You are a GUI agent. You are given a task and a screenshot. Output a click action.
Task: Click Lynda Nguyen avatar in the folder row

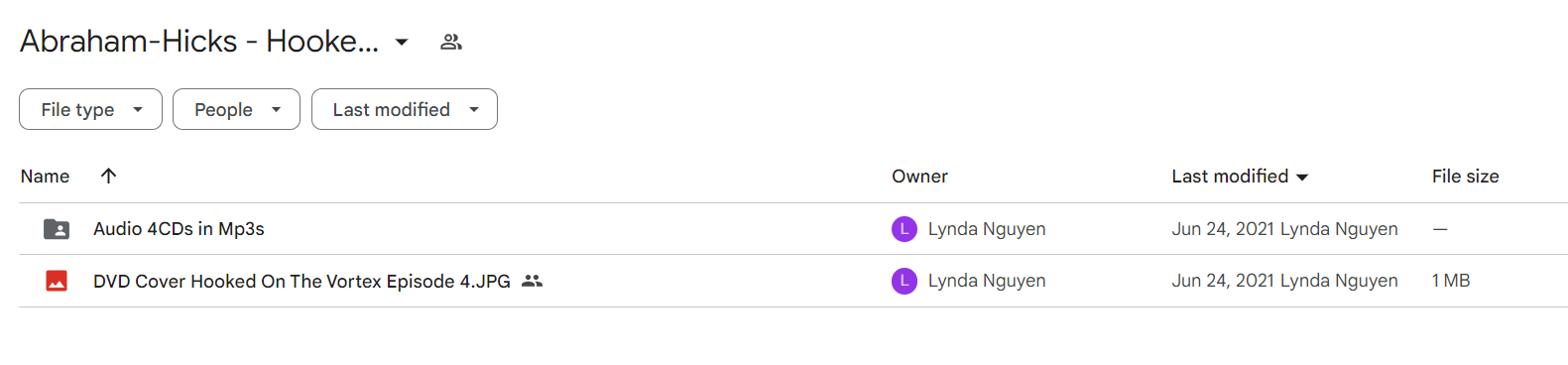905,229
